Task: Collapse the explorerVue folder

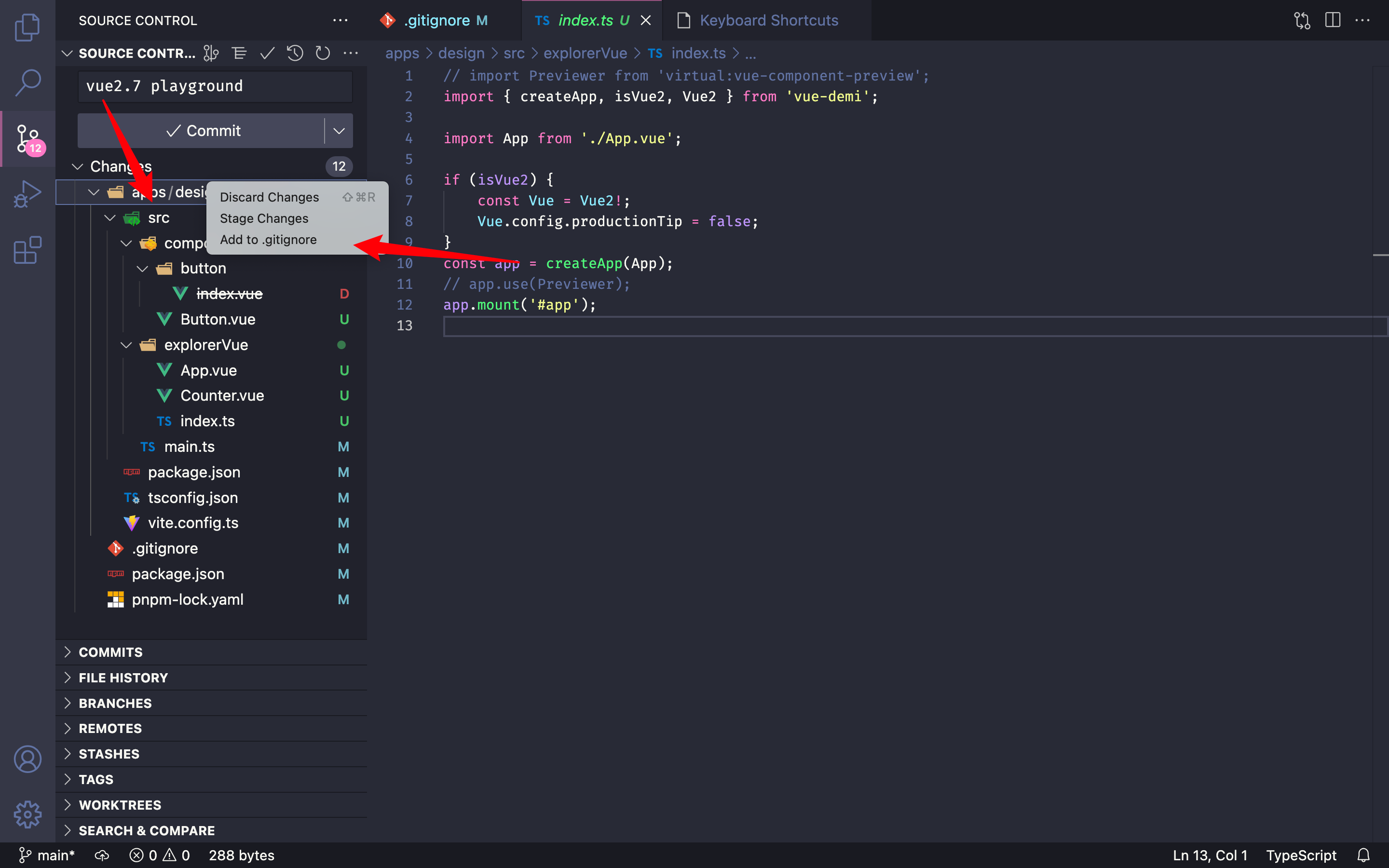Action: (x=126, y=345)
